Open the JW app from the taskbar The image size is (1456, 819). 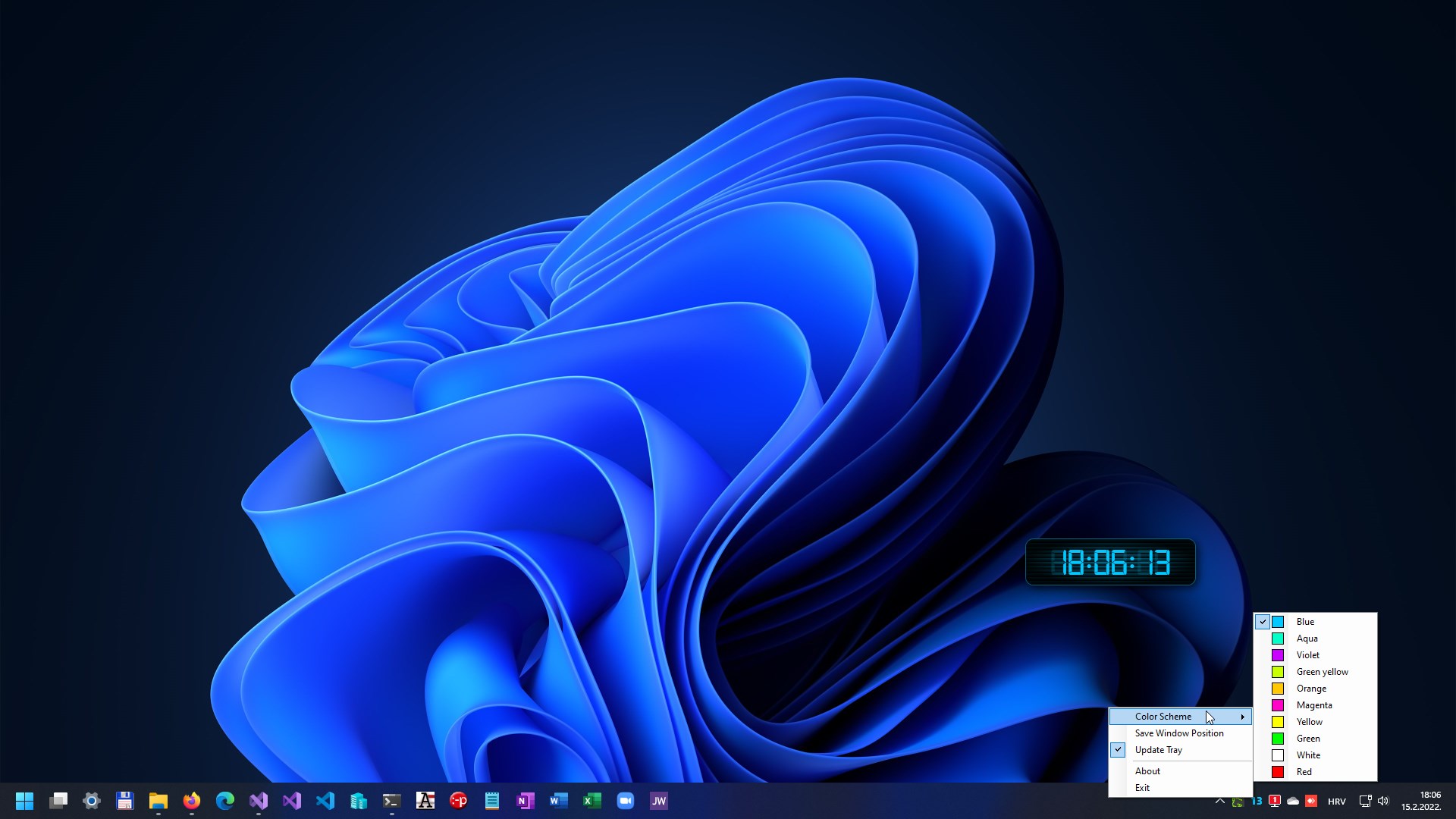pos(659,801)
